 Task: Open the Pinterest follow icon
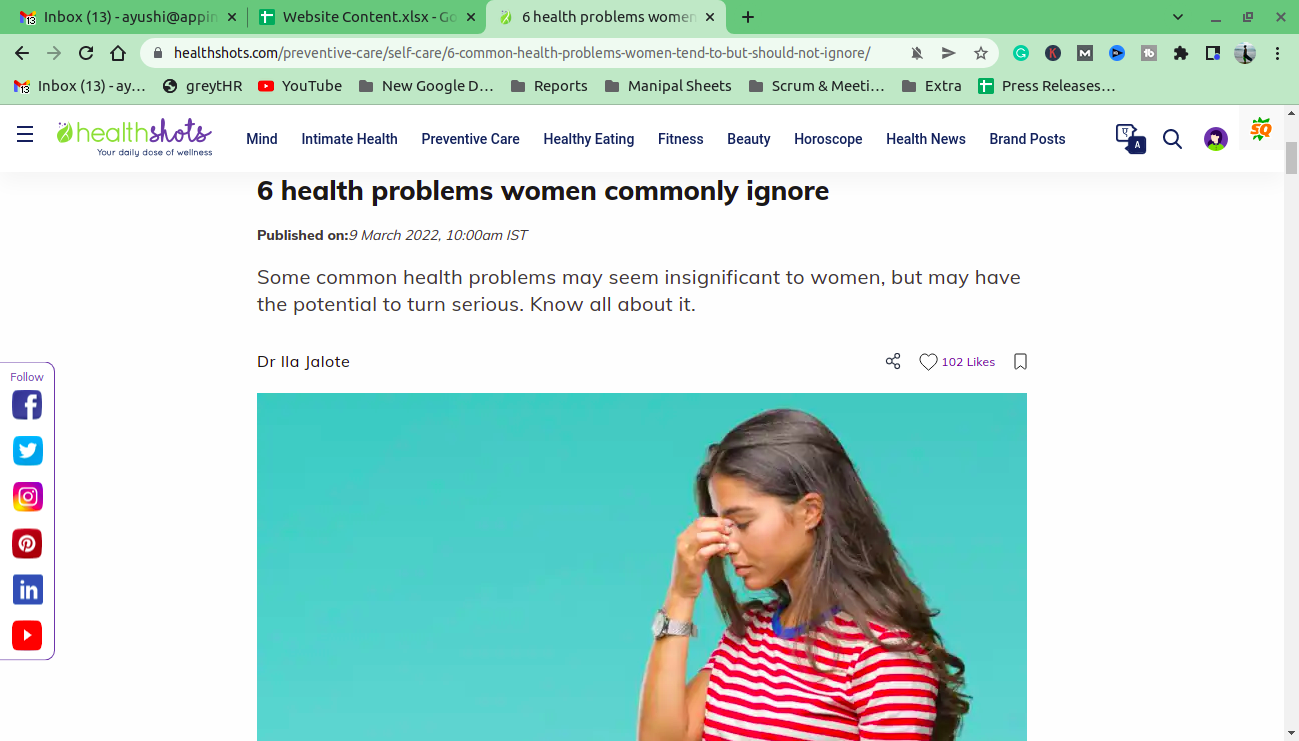pos(27,544)
